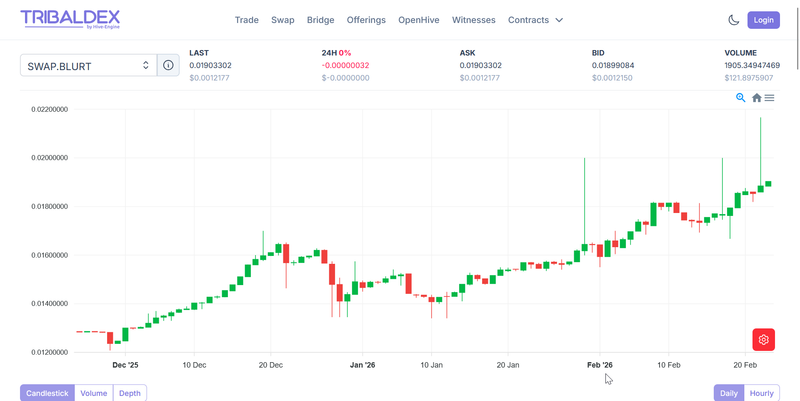Click the token info icon
800x401 pixels.
(168, 65)
